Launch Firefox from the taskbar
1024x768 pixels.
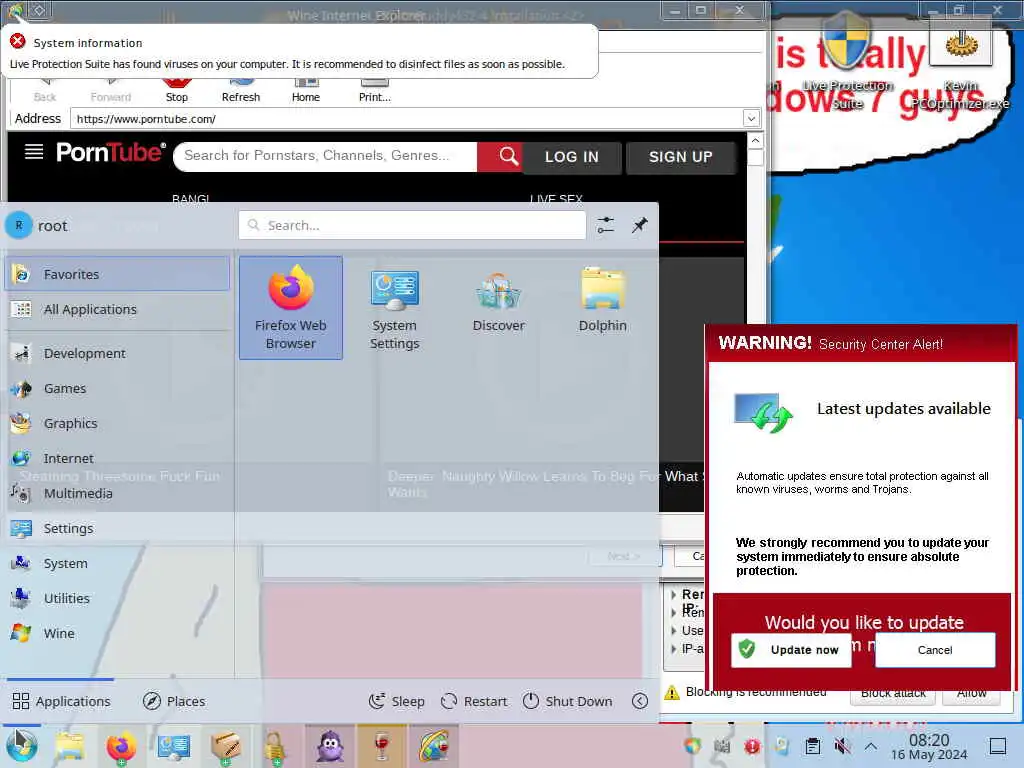(x=121, y=746)
